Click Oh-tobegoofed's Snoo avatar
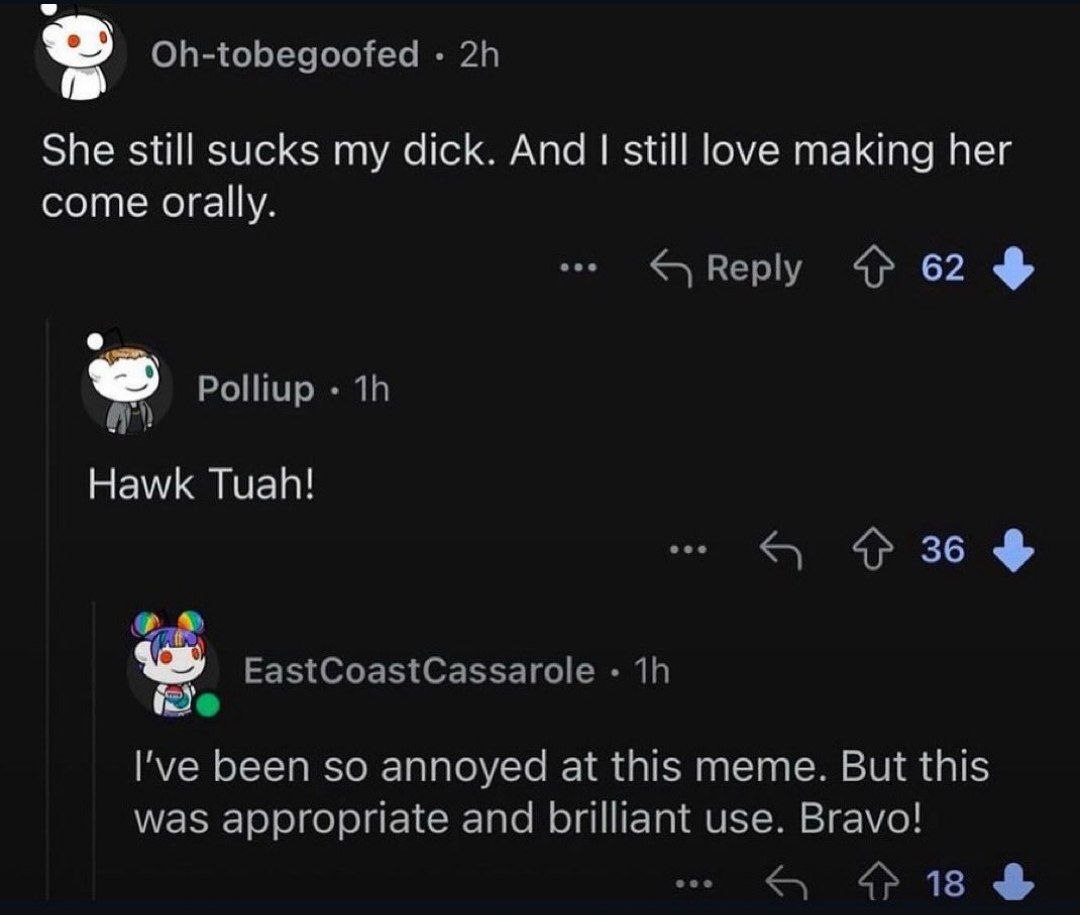Viewport: 1080px width, 915px height. click(80, 54)
